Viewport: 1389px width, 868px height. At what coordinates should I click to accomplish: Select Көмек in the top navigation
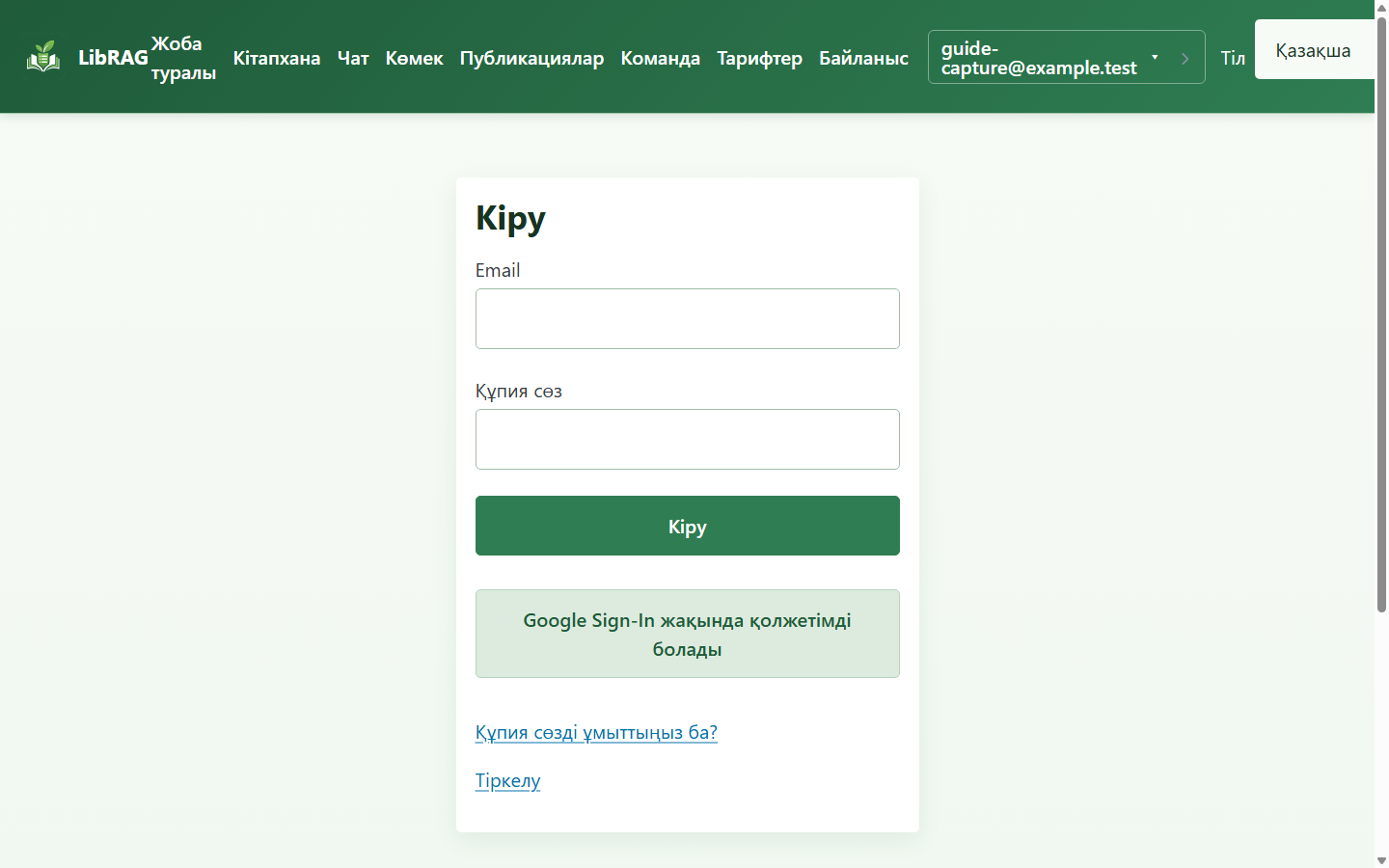pos(415,58)
